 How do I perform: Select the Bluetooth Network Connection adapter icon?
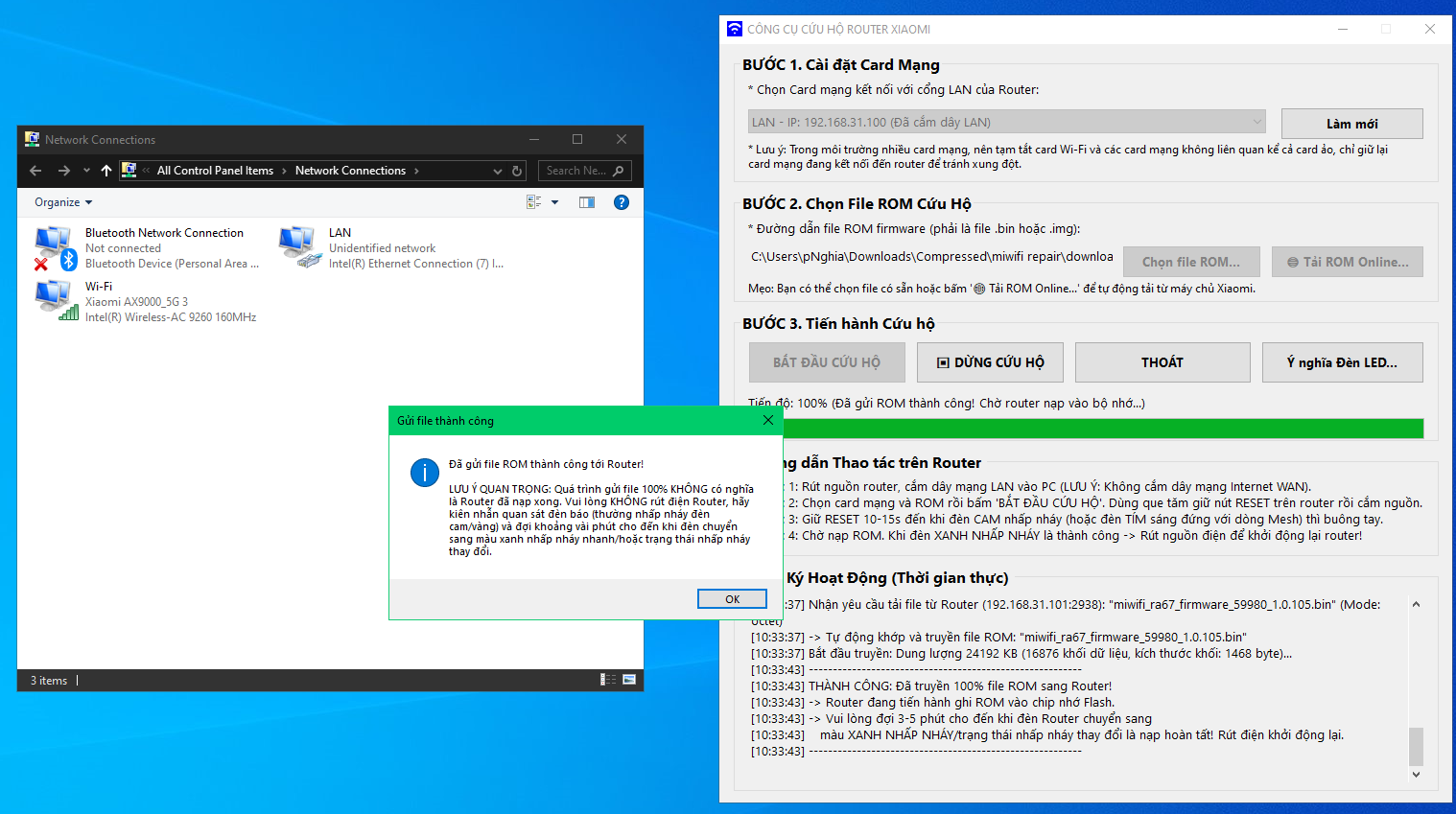(x=56, y=248)
